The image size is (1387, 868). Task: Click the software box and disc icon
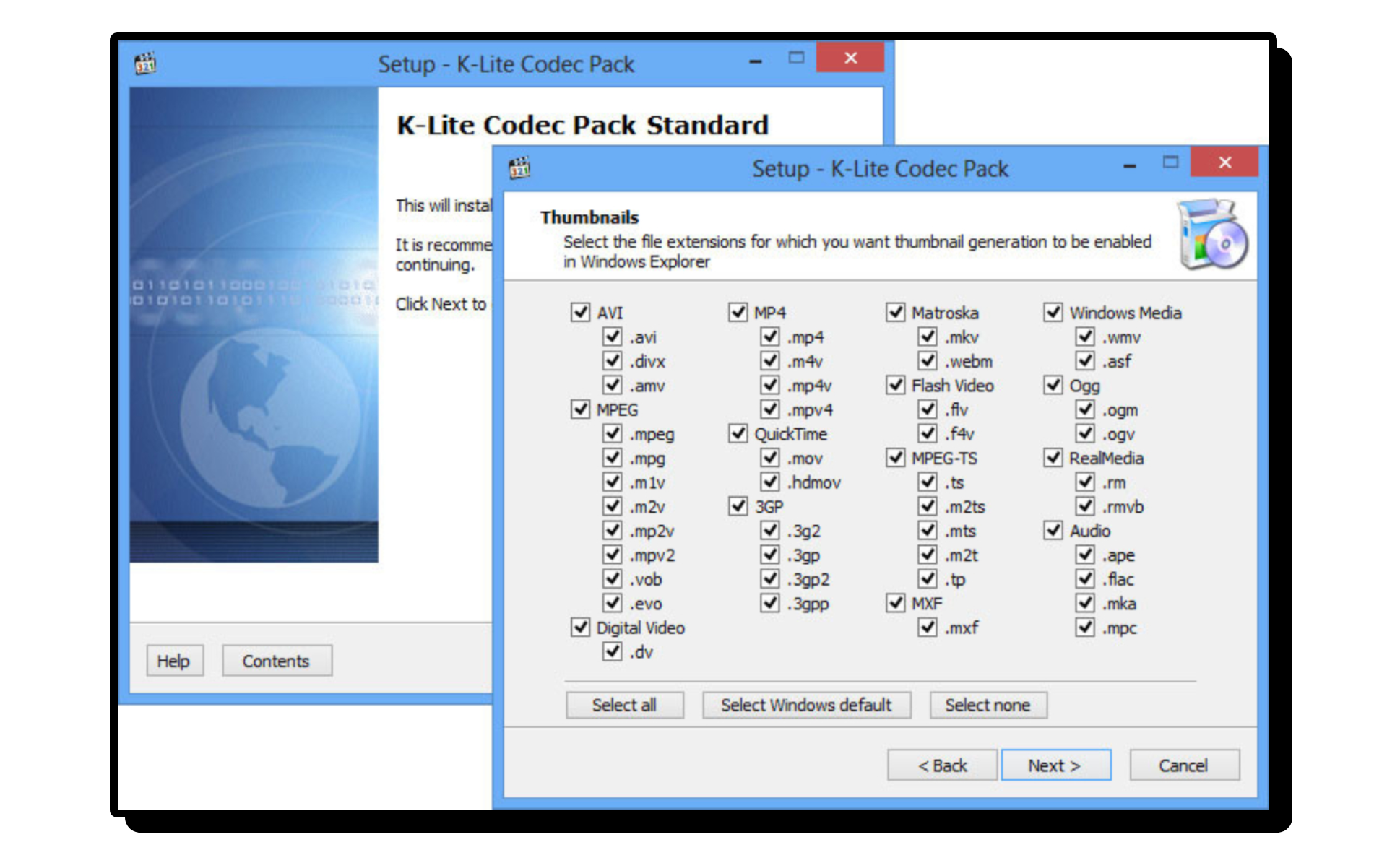1213,235
